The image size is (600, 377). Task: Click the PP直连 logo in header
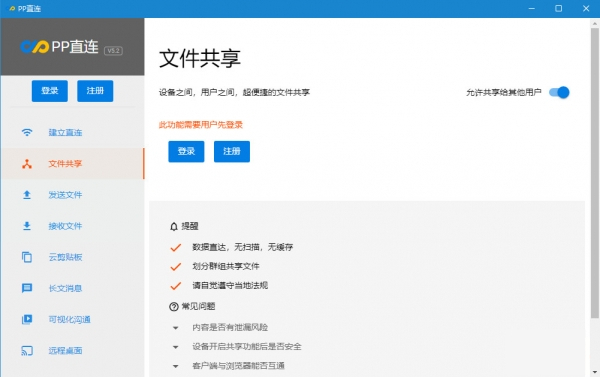pyautogui.click(x=59, y=47)
